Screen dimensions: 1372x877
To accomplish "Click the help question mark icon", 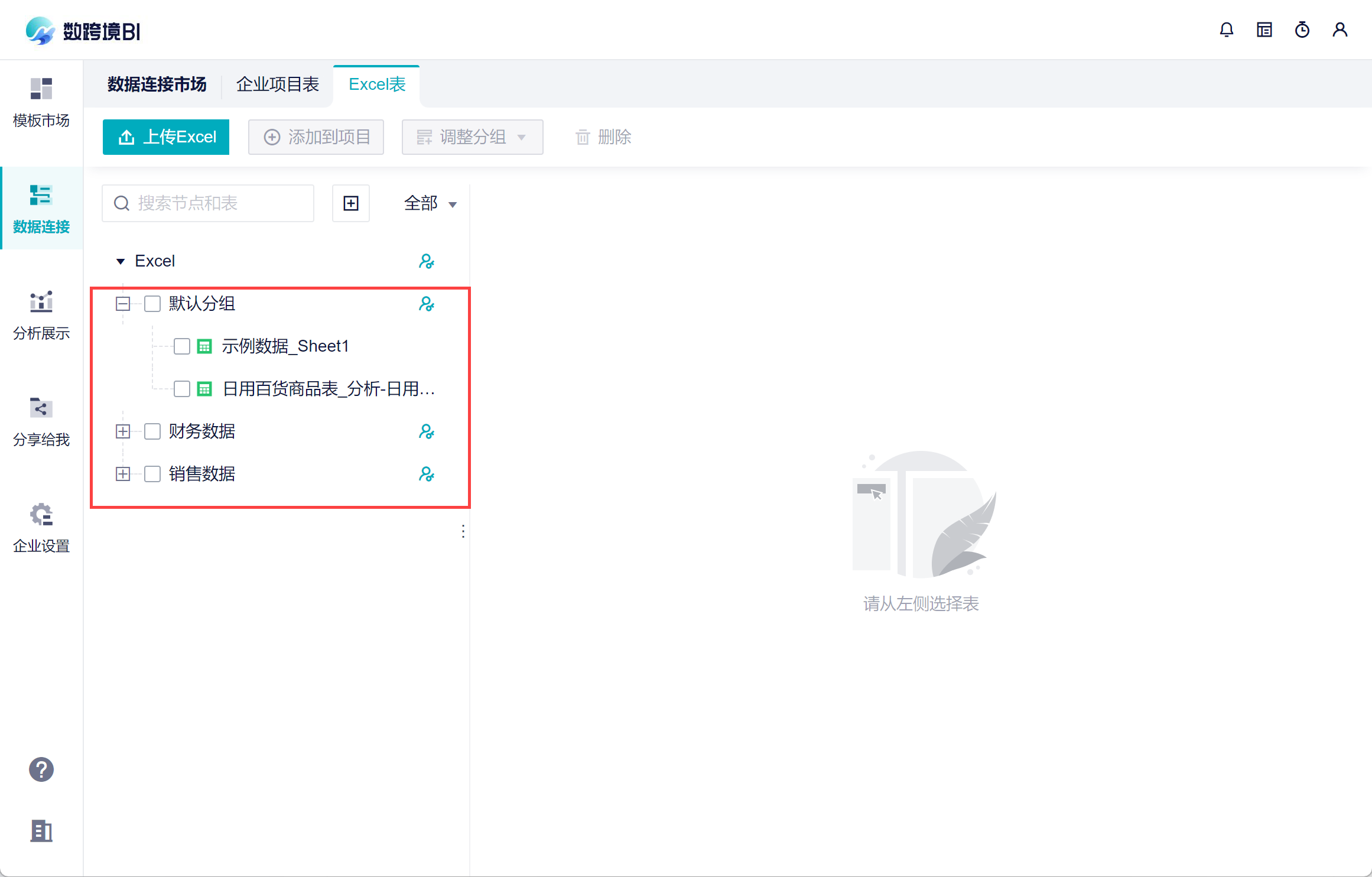I will tap(41, 769).
